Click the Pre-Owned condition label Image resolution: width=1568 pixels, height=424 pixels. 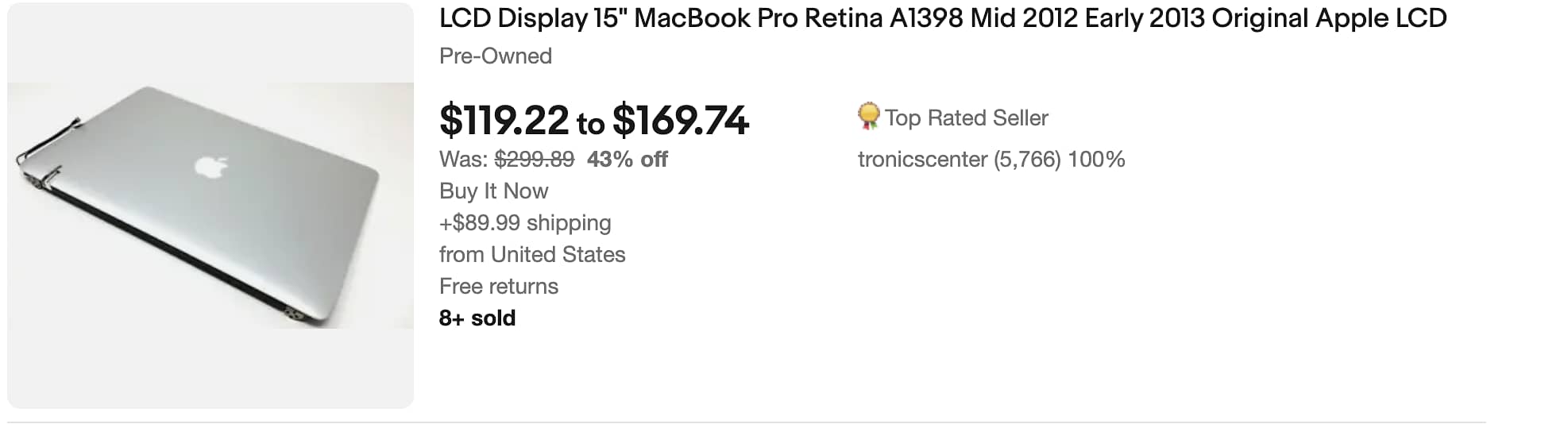496,56
